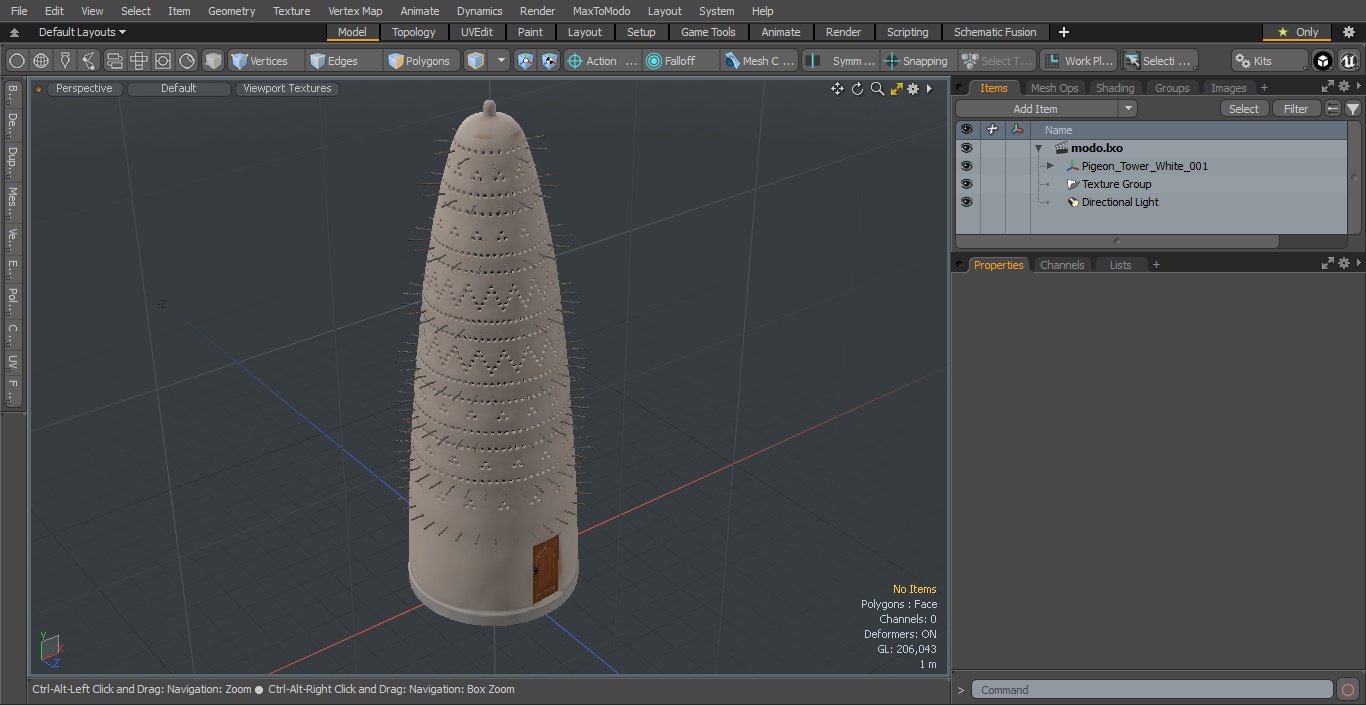
Task: Open the viewport settings gear
Action: click(913, 89)
